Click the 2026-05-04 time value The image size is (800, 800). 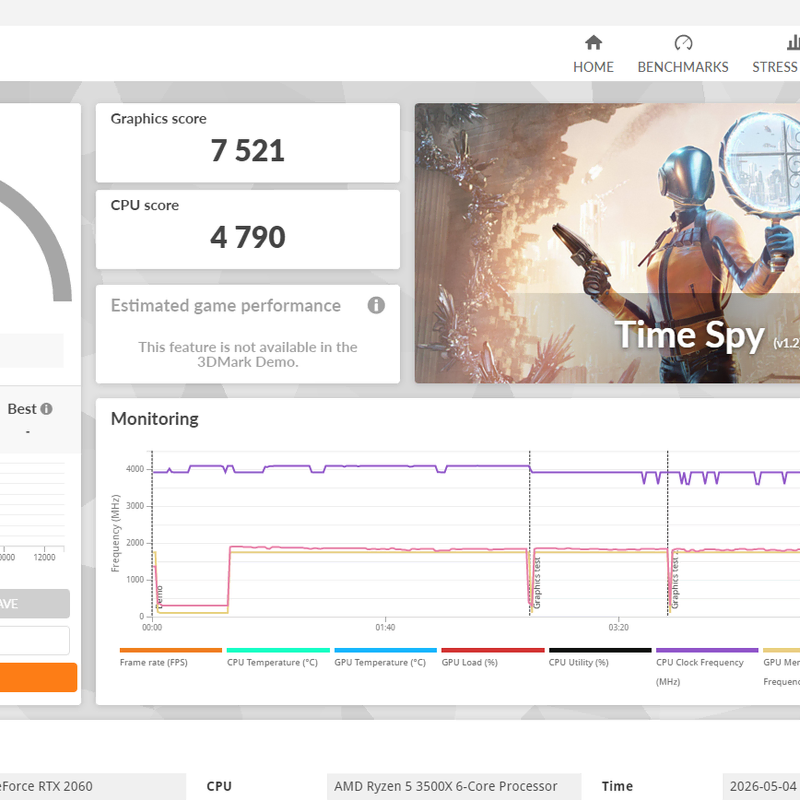pos(761,786)
